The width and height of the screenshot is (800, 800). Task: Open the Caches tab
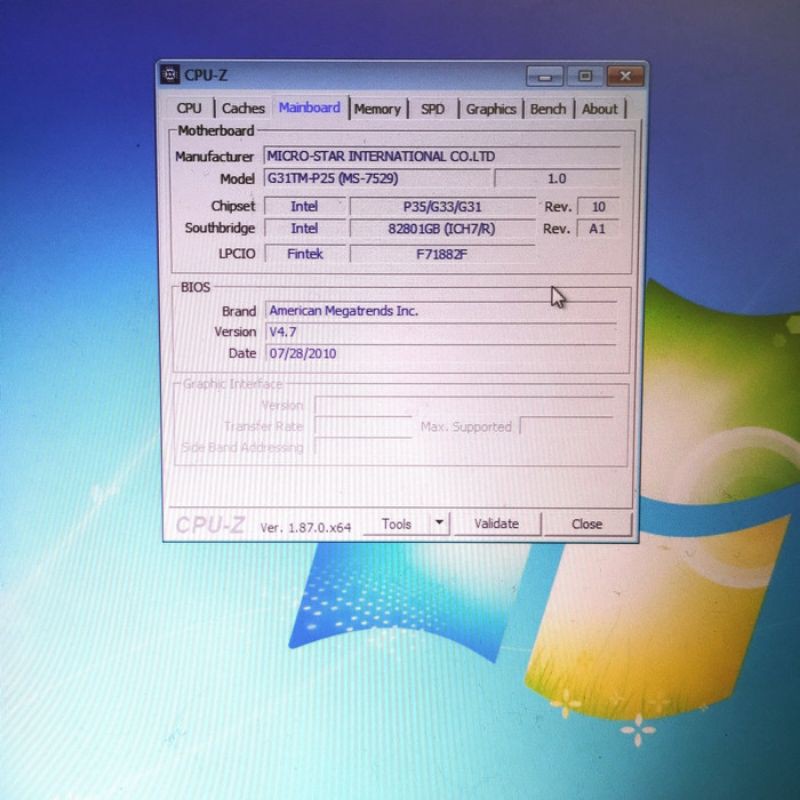[x=243, y=108]
